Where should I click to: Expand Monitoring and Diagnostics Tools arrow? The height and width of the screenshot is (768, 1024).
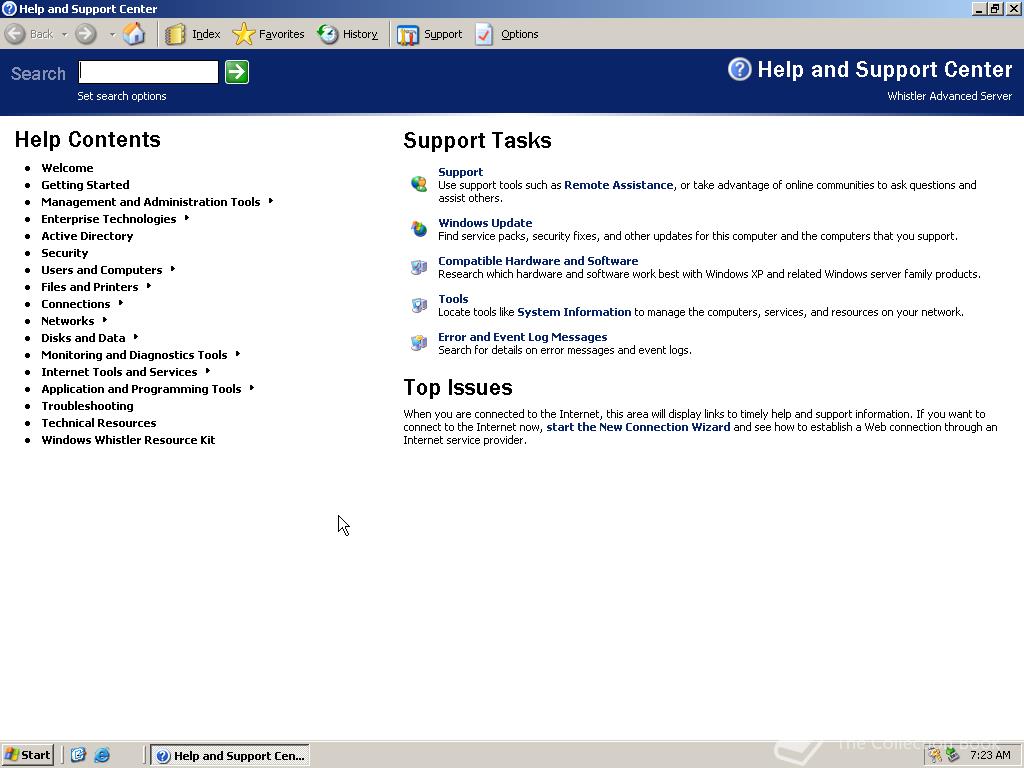(238, 354)
